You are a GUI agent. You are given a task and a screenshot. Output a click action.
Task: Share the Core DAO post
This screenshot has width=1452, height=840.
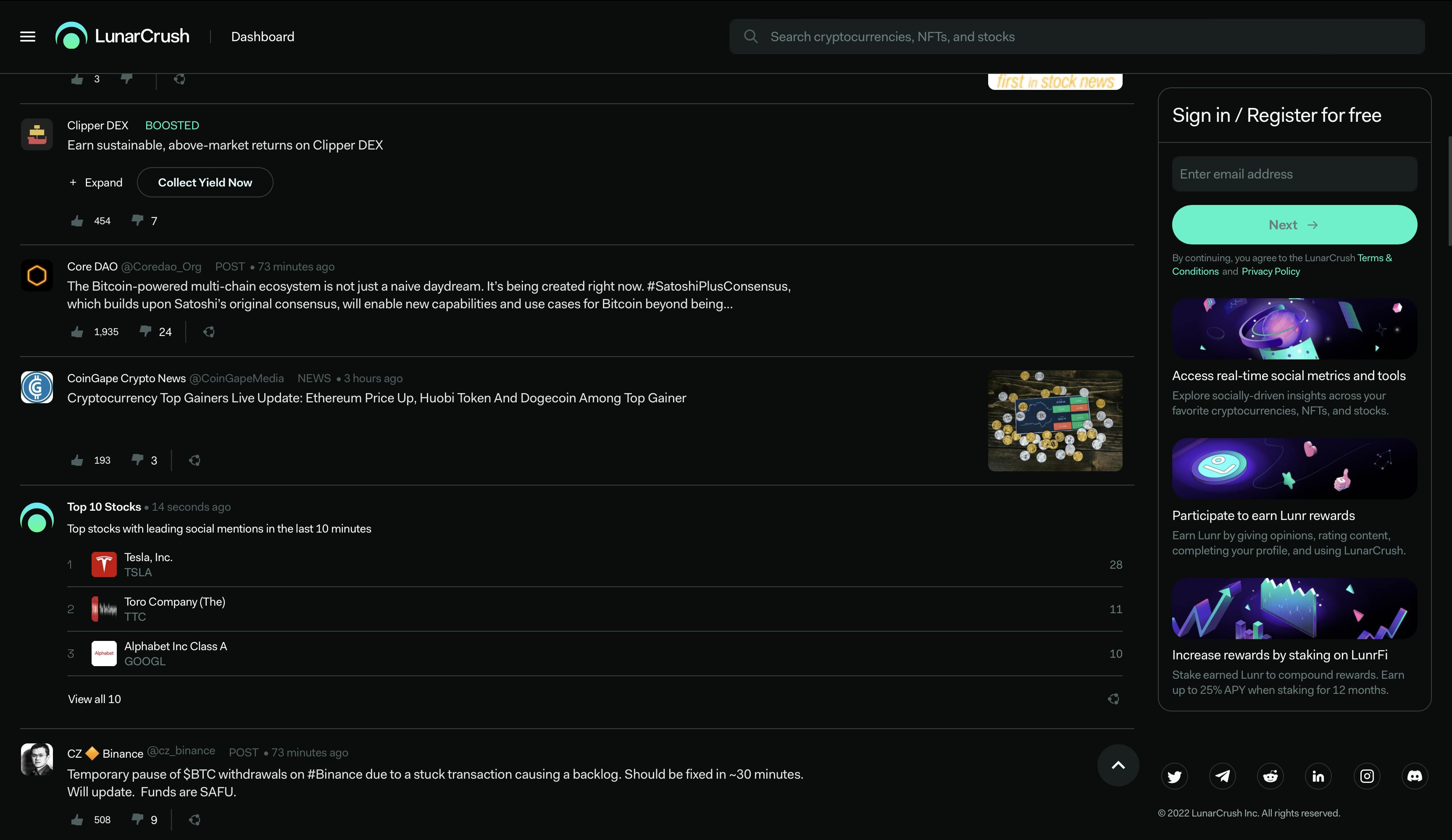(208, 332)
